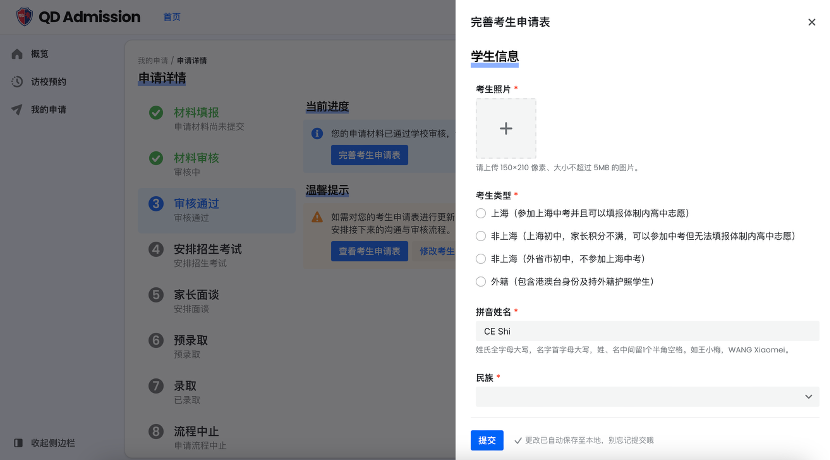Screen dimensions: 830x460
Task: Close the 完善考生申请表 panel with X
Action: click(811, 22)
